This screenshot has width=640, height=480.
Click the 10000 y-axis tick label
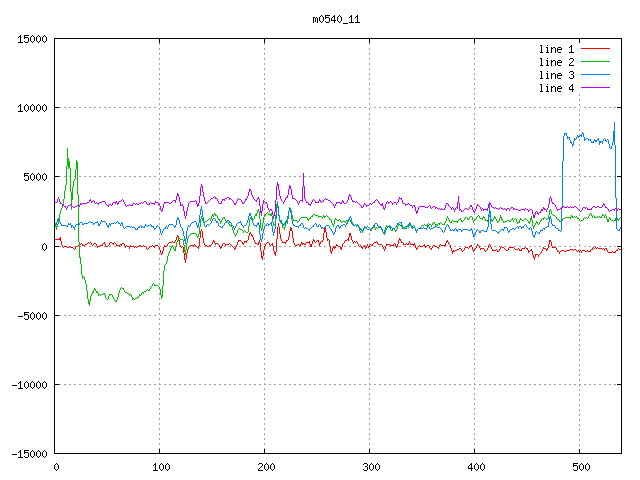(x=32, y=108)
